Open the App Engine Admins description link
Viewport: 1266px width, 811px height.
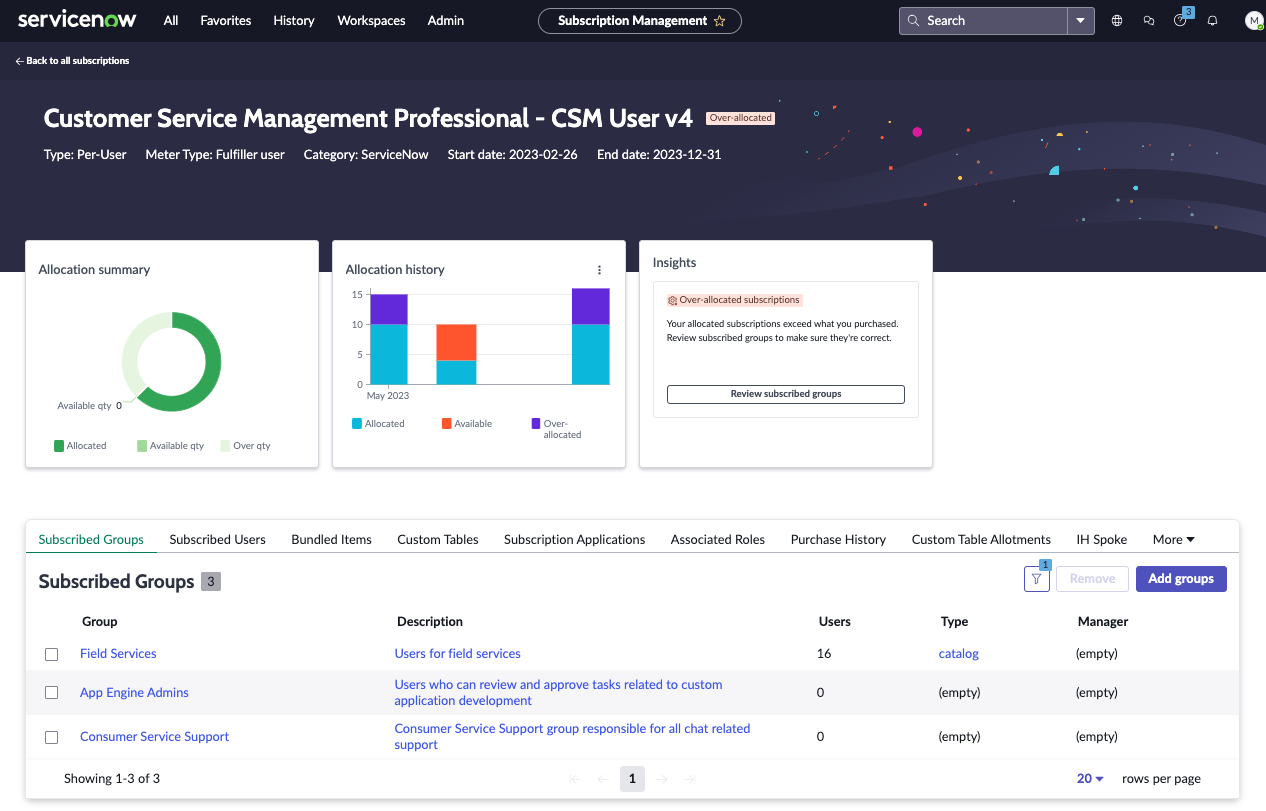pyautogui.click(x=558, y=692)
